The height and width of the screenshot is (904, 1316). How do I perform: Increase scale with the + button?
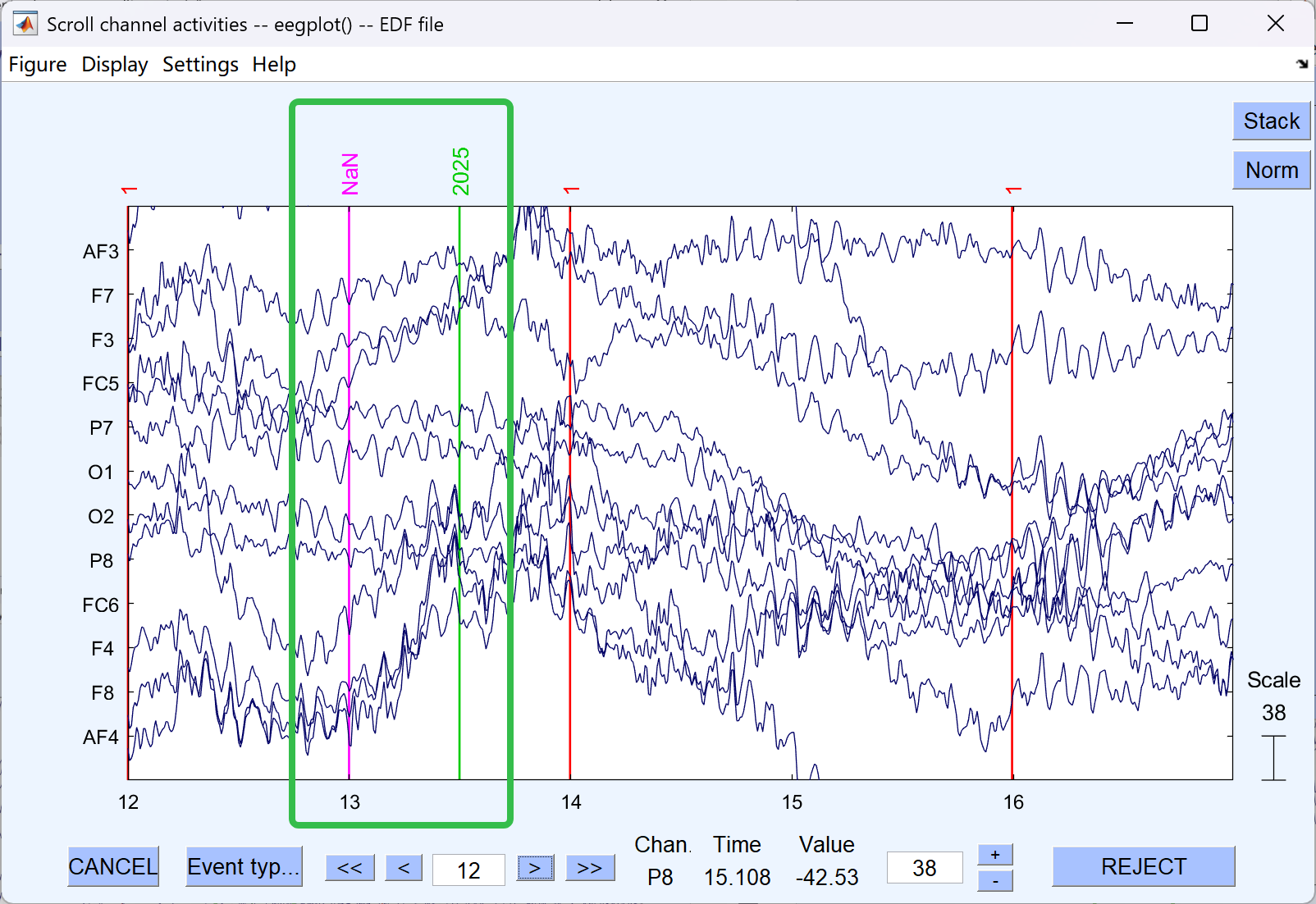(x=995, y=855)
